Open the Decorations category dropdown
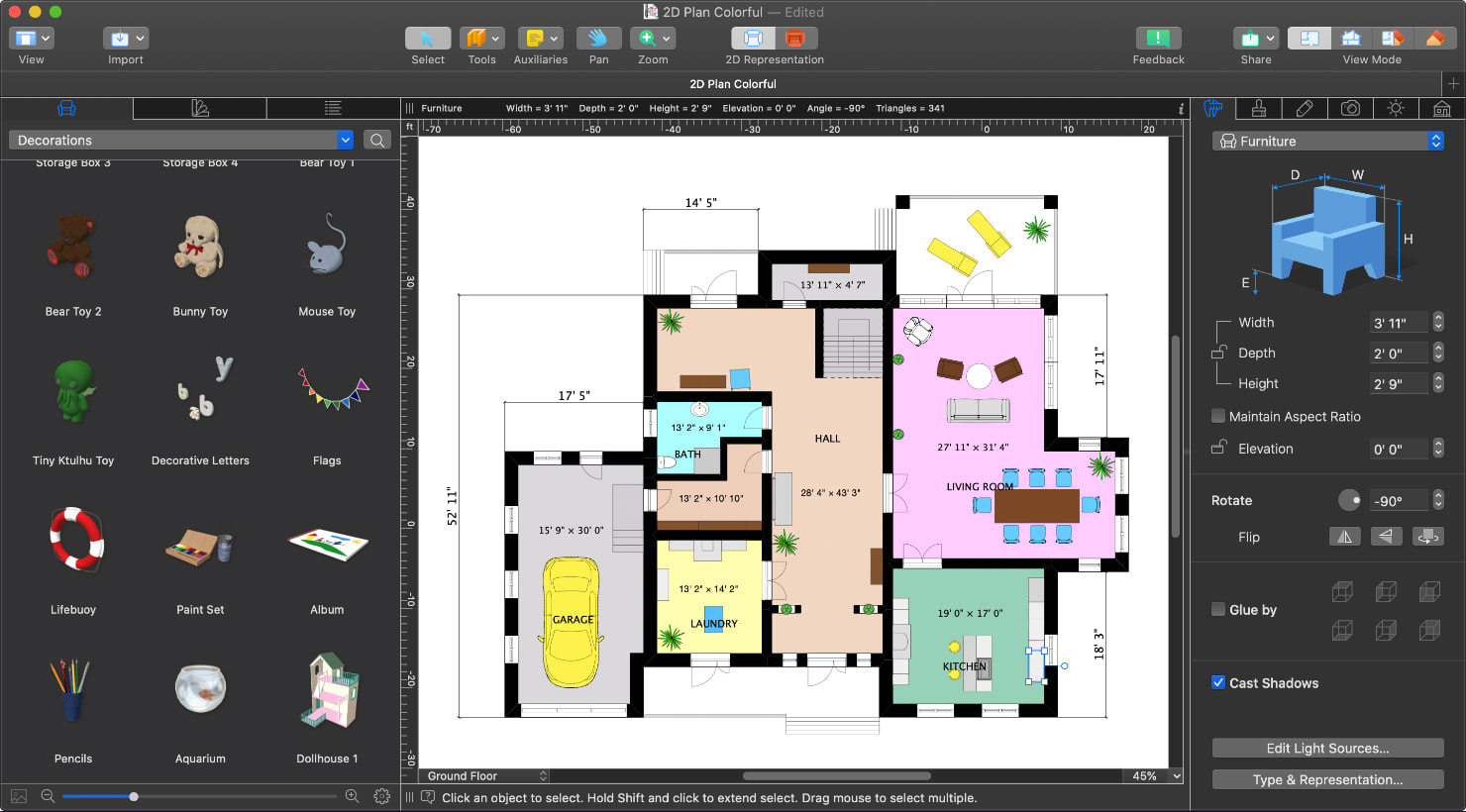The image size is (1466, 812). pyautogui.click(x=345, y=140)
